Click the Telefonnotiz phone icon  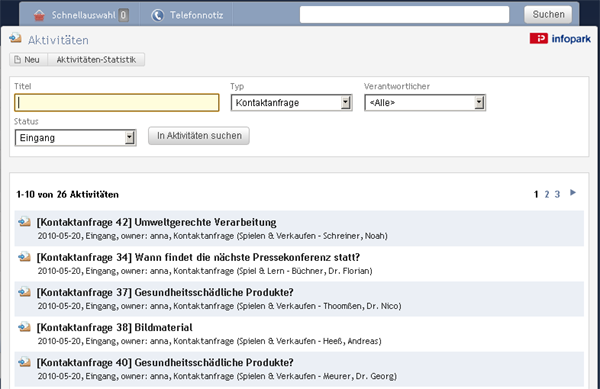(x=157, y=15)
